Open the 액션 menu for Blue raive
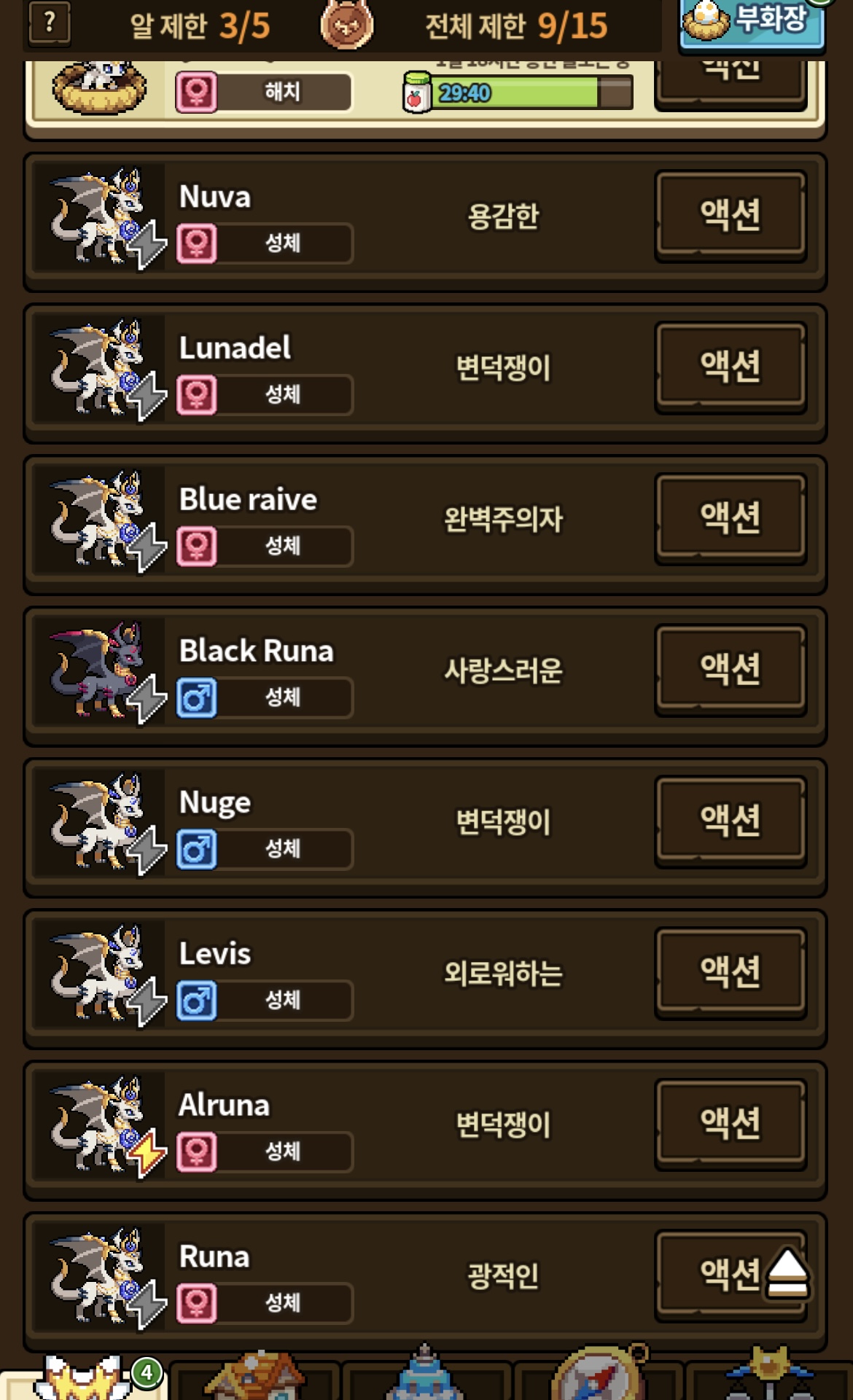 pos(731,518)
